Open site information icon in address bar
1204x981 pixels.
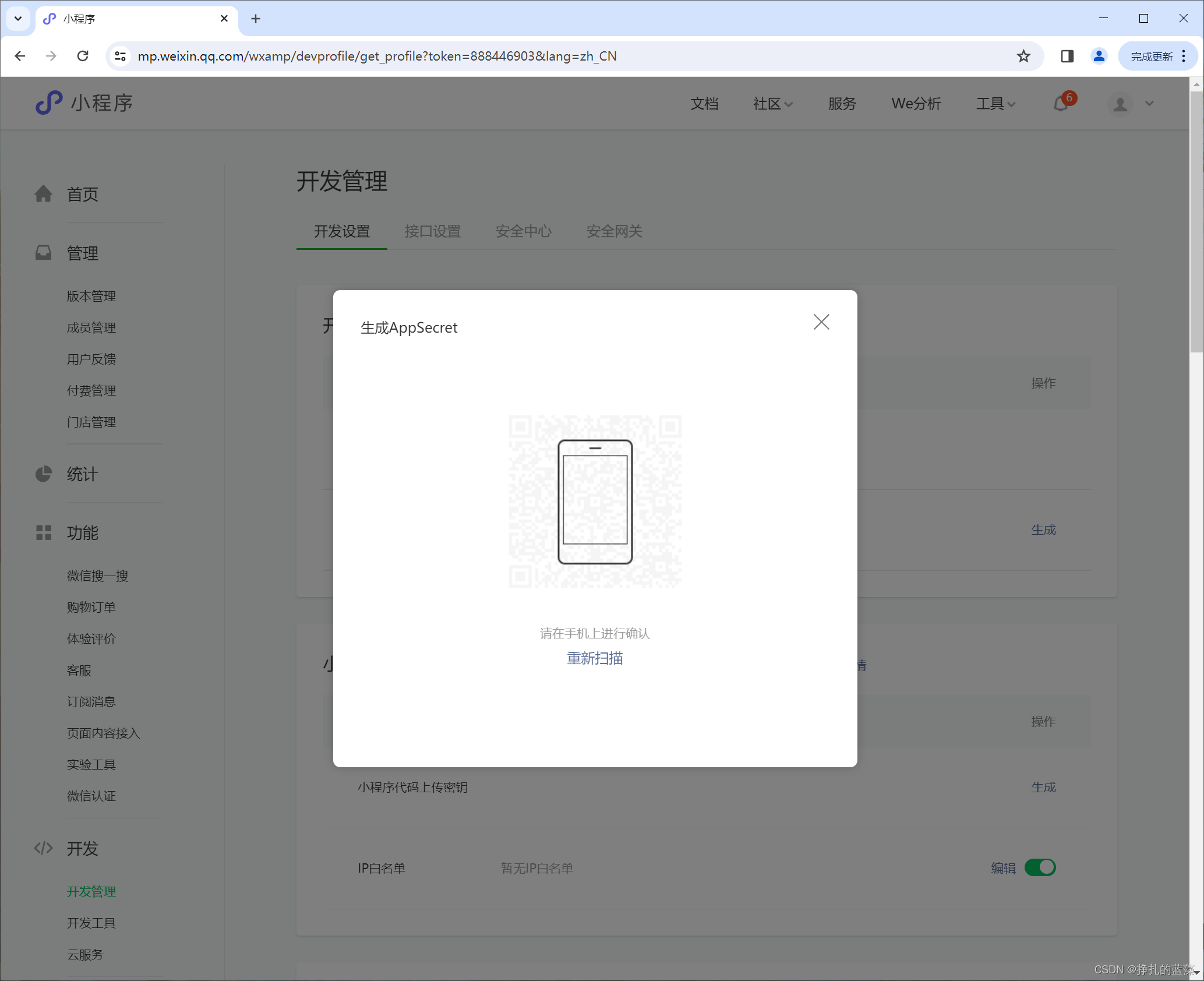[120, 56]
